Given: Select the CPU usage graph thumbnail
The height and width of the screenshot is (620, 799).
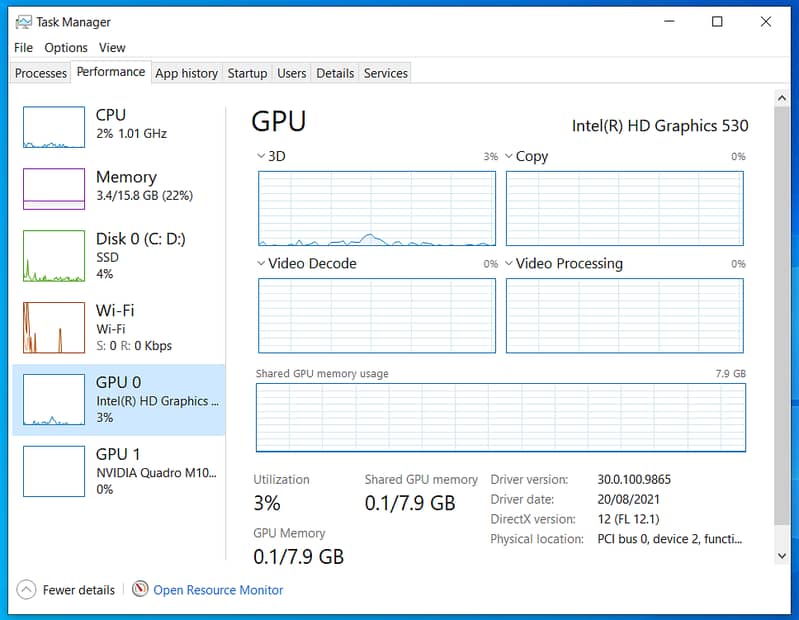Looking at the screenshot, I should (54, 128).
